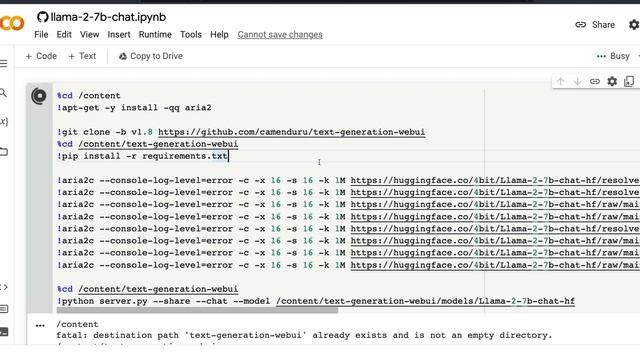Click the horizontal scrollbar under the code cell
This screenshot has width=640, height=360.
coord(197,310)
